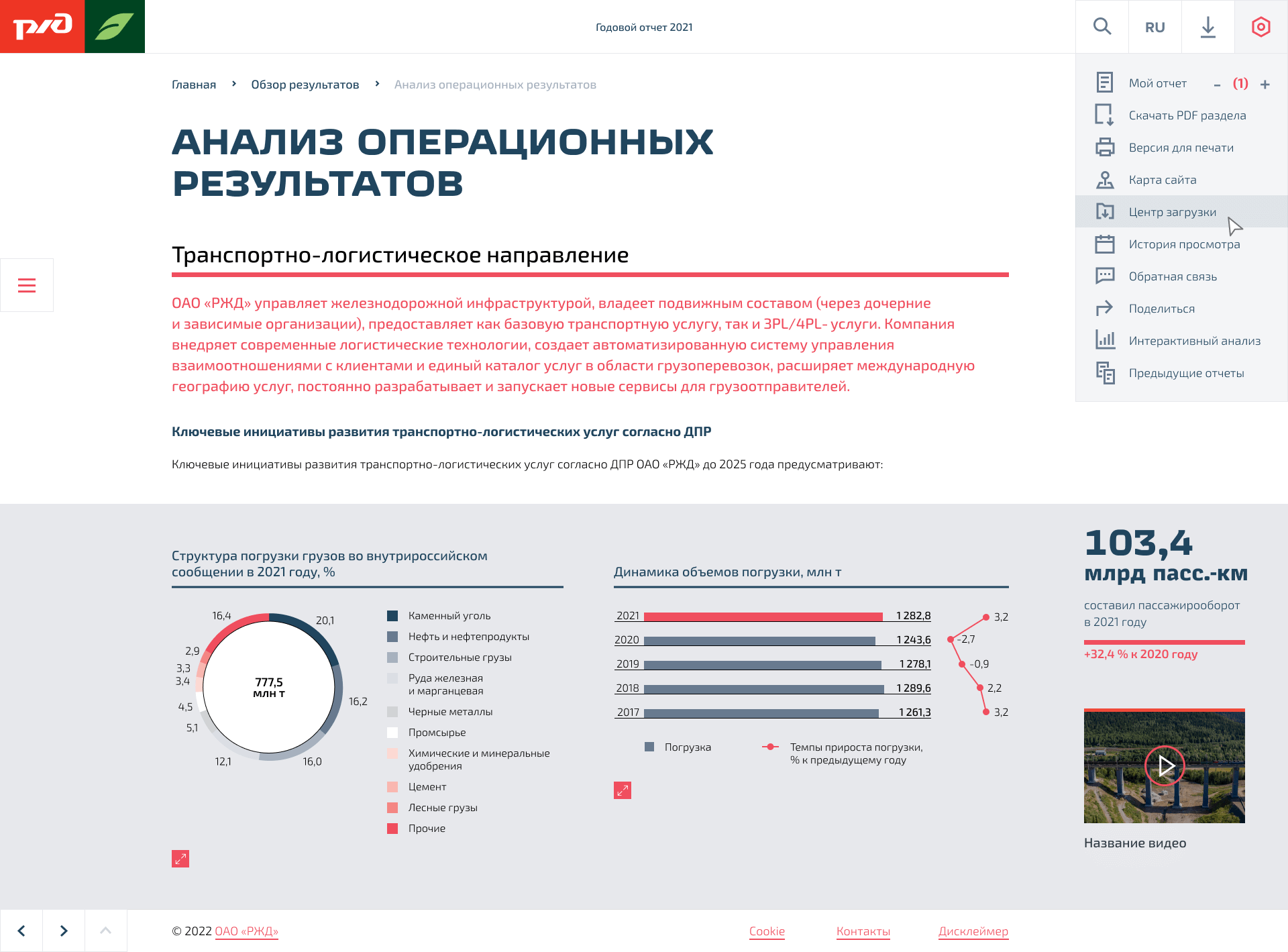Toggle Каменный уголь legend swatch
Screen dimensions: 1288x952
click(392, 616)
